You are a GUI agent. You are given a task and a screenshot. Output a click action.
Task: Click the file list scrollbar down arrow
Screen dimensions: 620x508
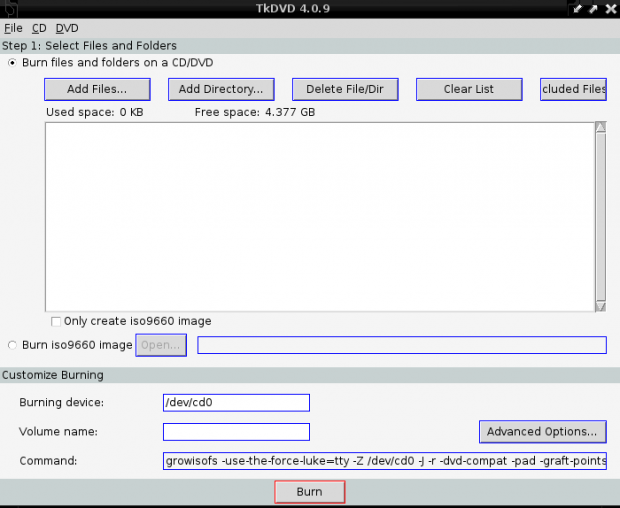pyautogui.click(x=601, y=307)
